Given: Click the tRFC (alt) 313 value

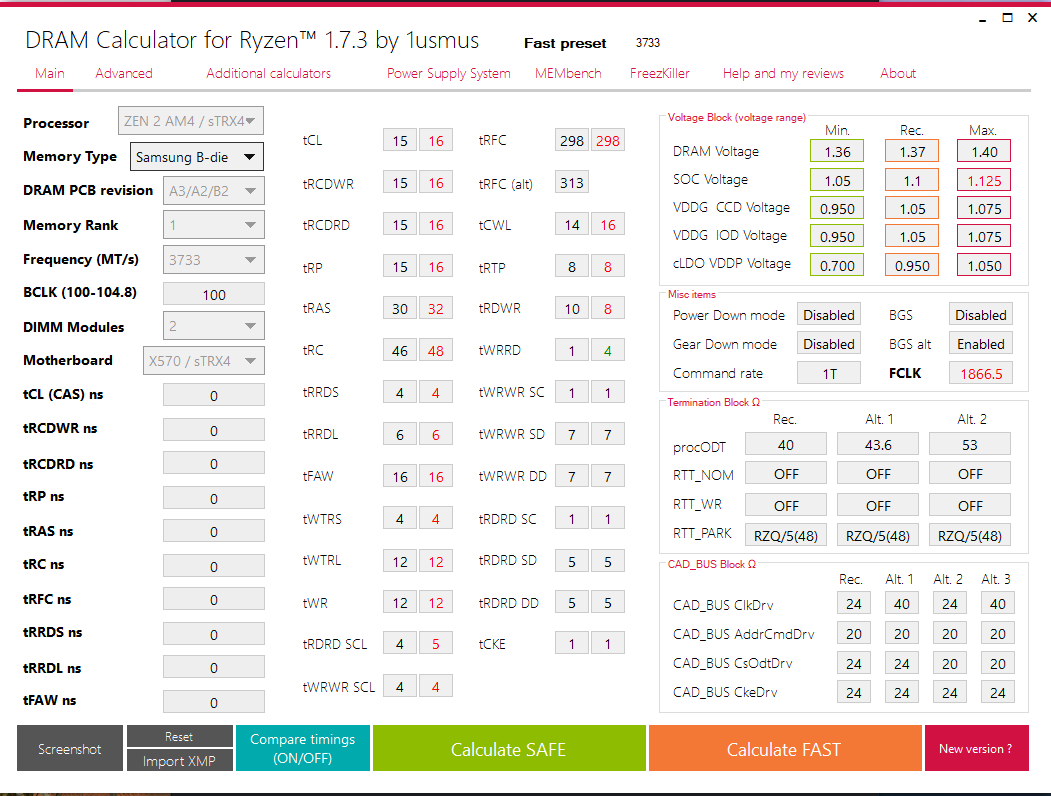Looking at the screenshot, I should pyautogui.click(x=572, y=182).
